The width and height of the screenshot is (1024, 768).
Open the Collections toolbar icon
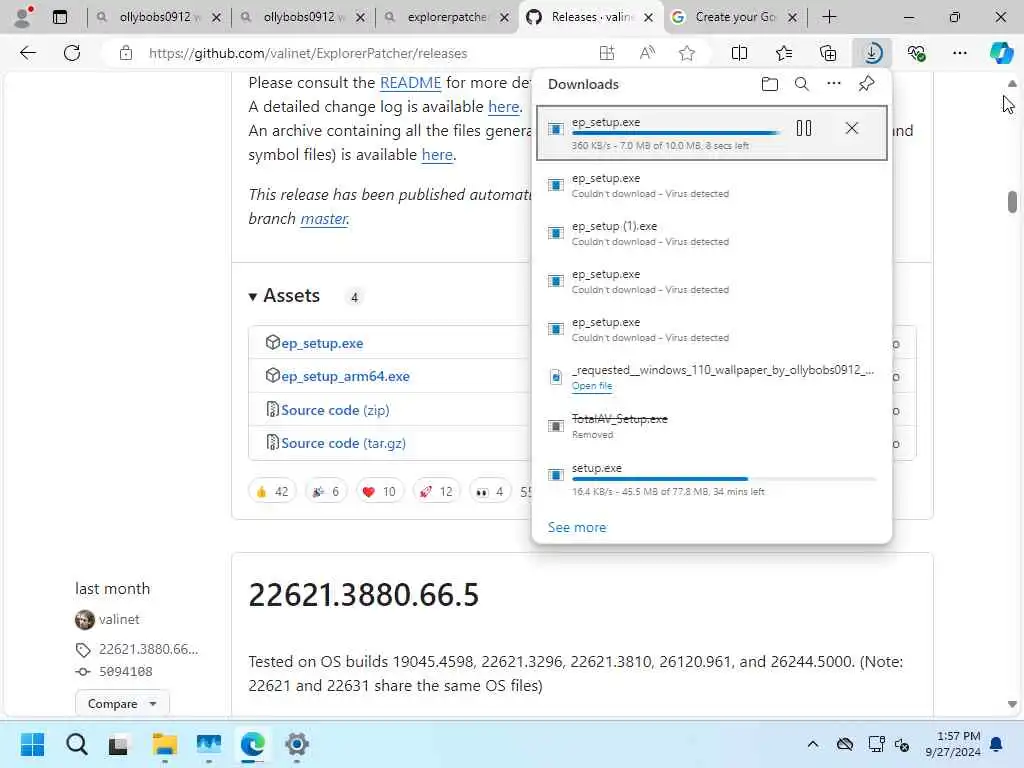(x=827, y=53)
